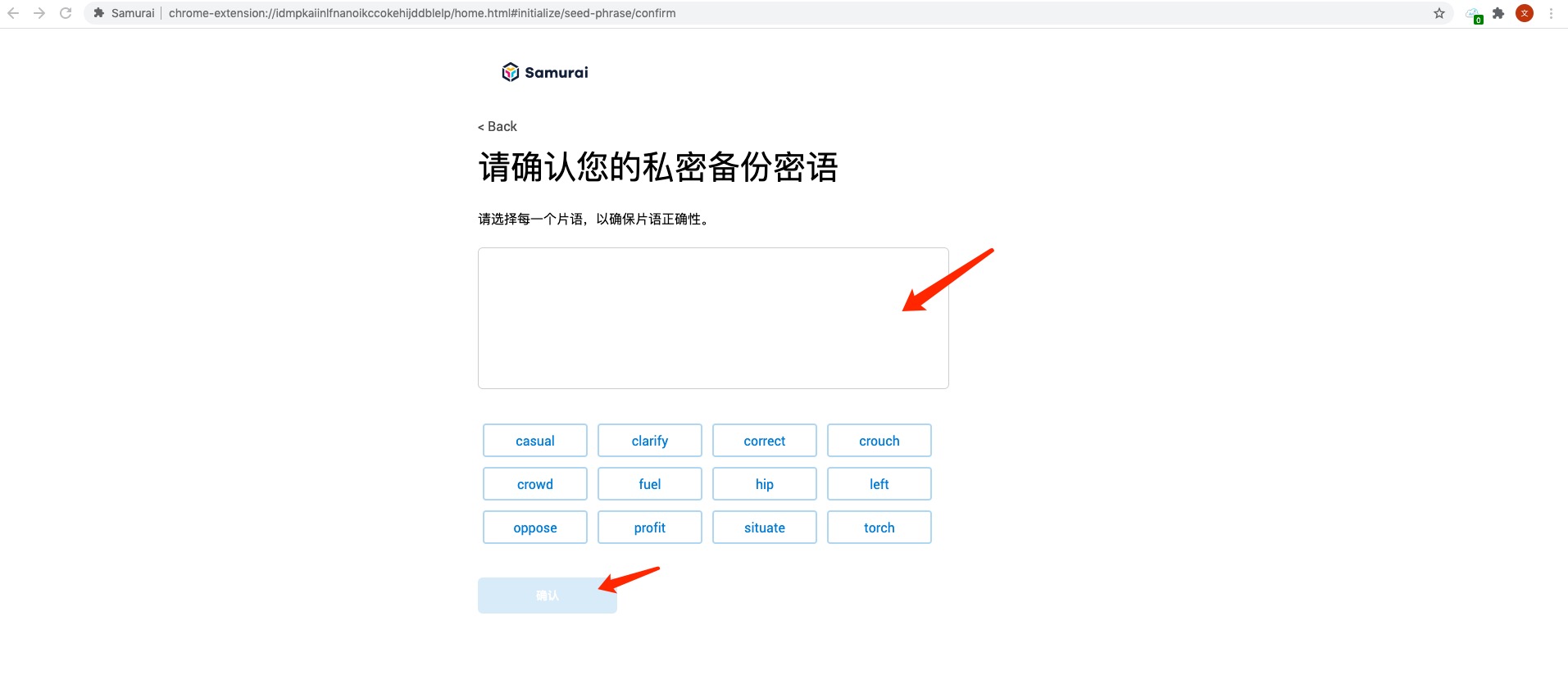This screenshot has height=684, width=1568.
Task: Open the cloud extension icon with green badge
Action: click(x=1474, y=15)
